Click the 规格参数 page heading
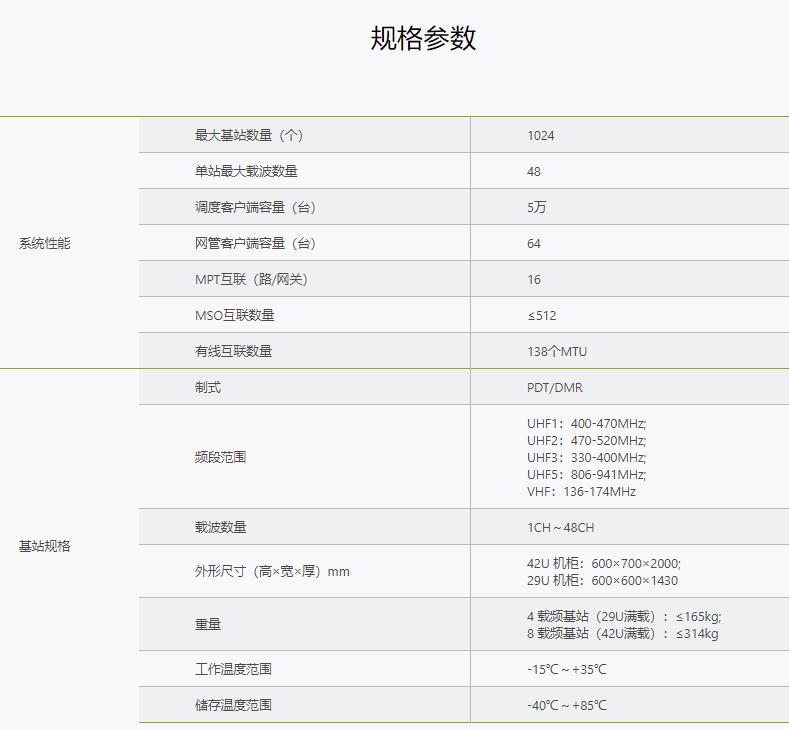789x729 pixels. point(423,38)
